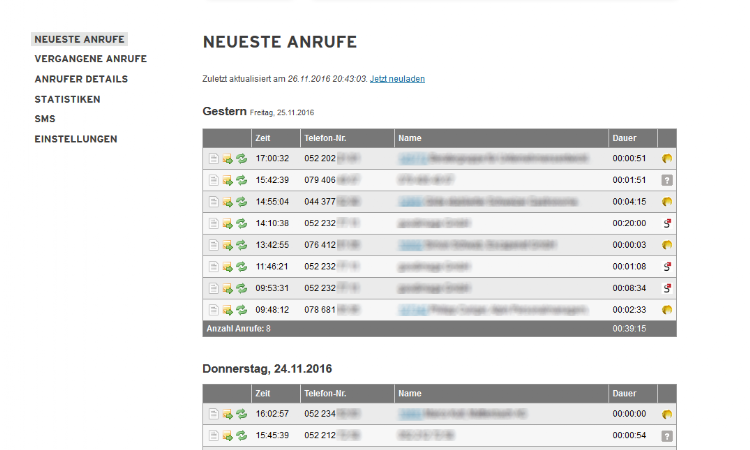The width and height of the screenshot is (750, 450).
Task: Click the note icon in the 17:00:32 row
Action: (213, 158)
